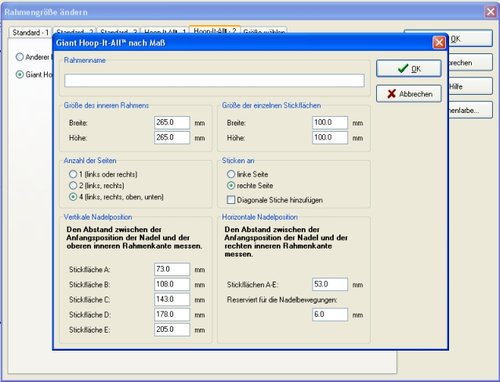
Task: Click the Sticken an group label
Action: (x=238, y=161)
